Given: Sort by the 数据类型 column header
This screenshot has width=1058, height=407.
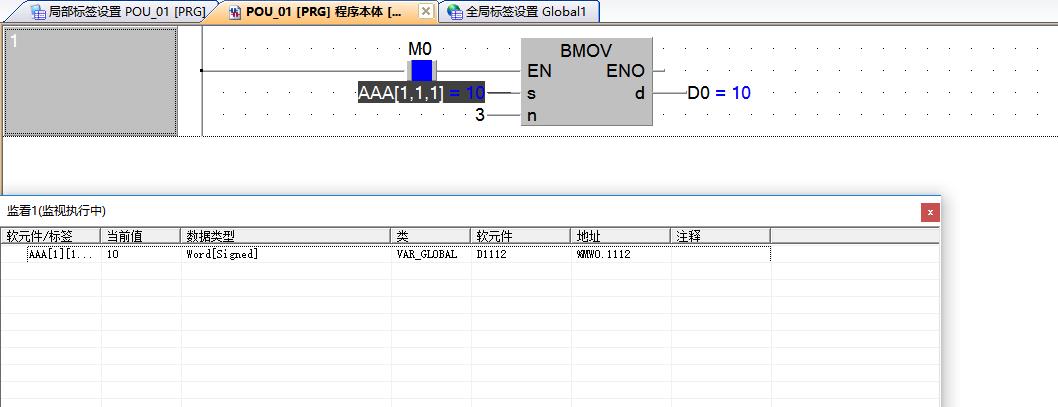Looking at the screenshot, I should (x=285, y=236).
